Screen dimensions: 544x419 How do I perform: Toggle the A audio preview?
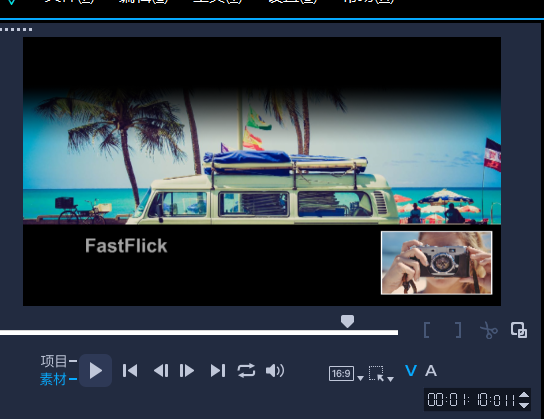coord(431,371)
